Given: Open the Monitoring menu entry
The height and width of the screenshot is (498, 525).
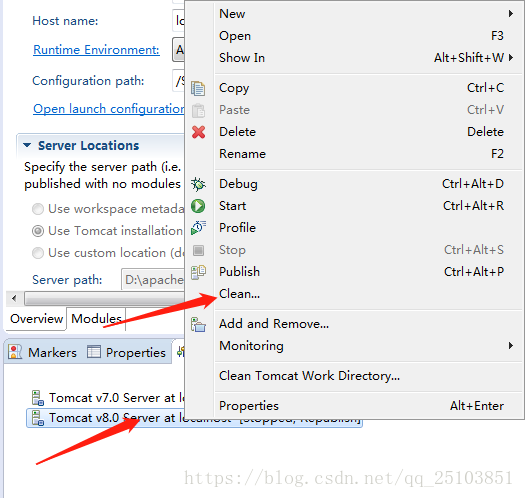Looking at the screenshot, I should pyautogui.click(x=368, y=346).
